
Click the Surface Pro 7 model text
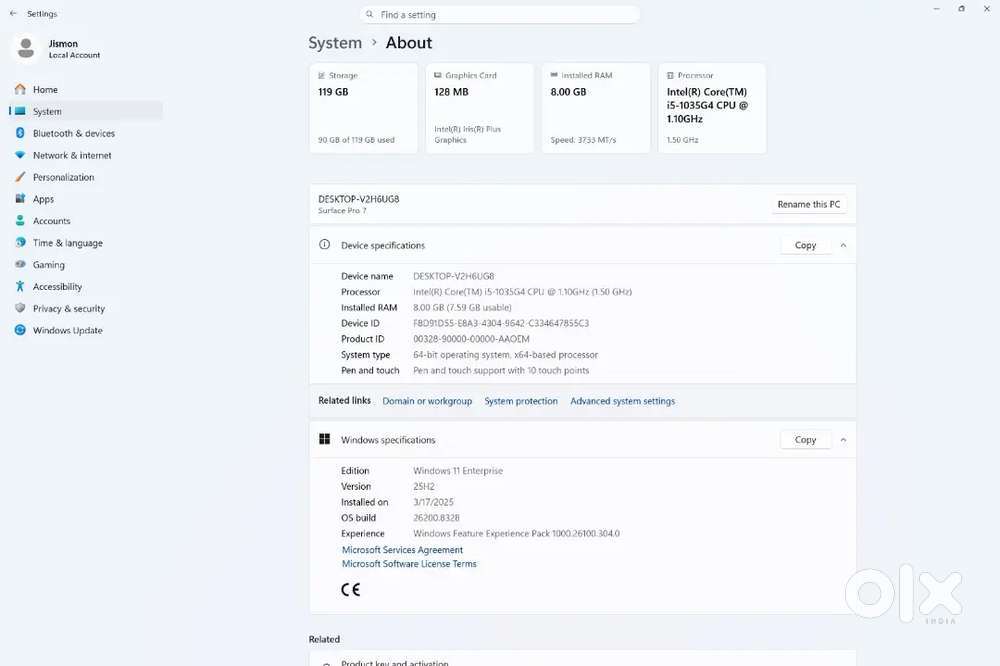[342, 211]
